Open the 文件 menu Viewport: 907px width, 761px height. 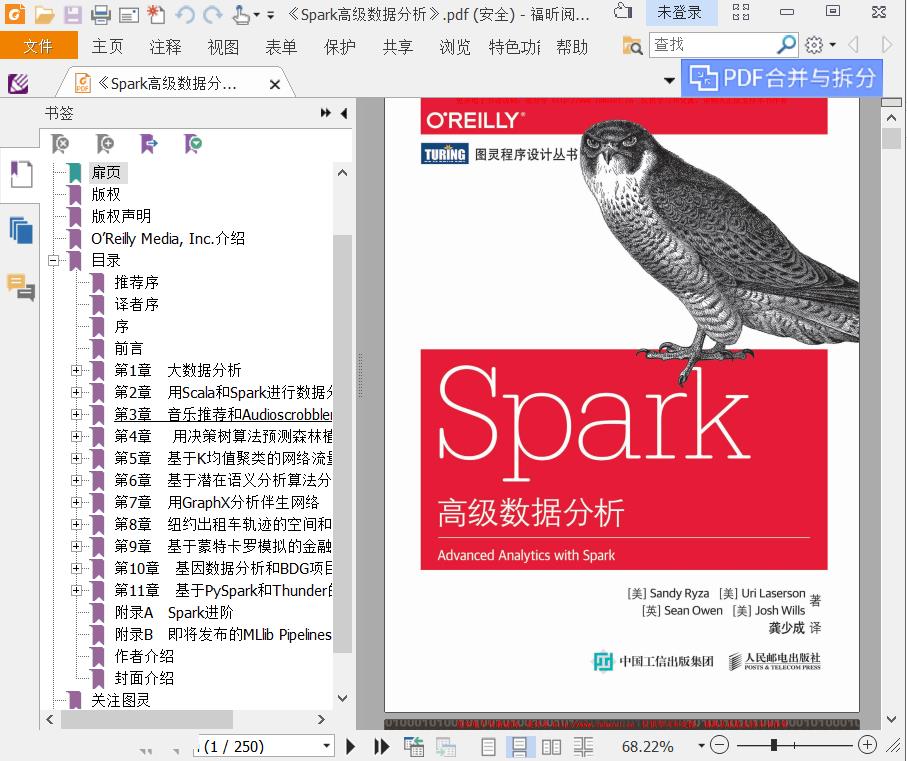pos(38,46)
